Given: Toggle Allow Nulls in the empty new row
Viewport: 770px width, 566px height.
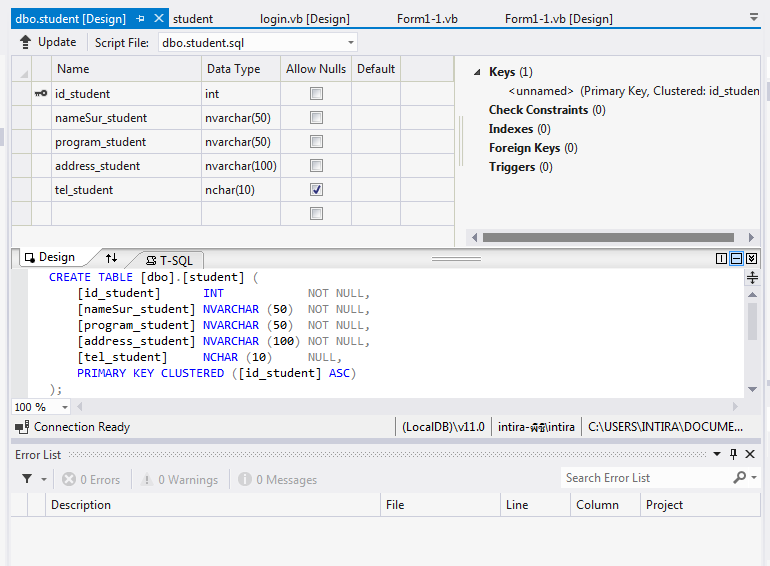Looking at the screenshot, I should tap(316, 214).
